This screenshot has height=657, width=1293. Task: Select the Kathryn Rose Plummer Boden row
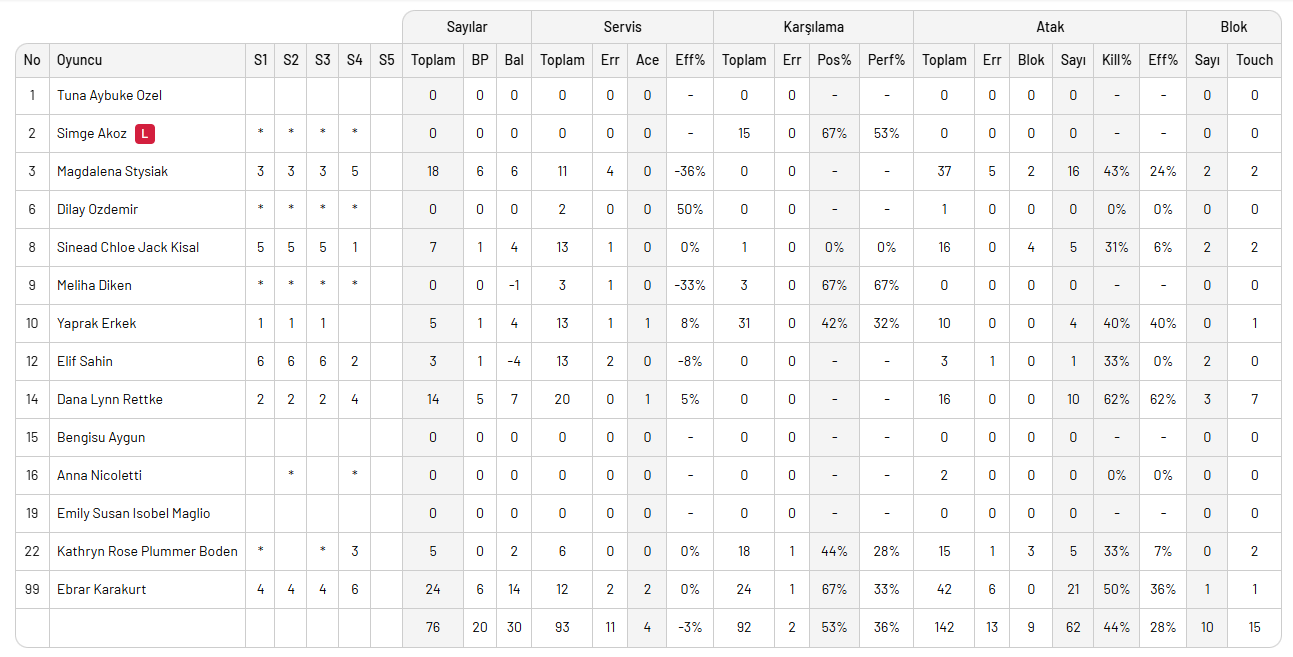(x=147, y=551)
